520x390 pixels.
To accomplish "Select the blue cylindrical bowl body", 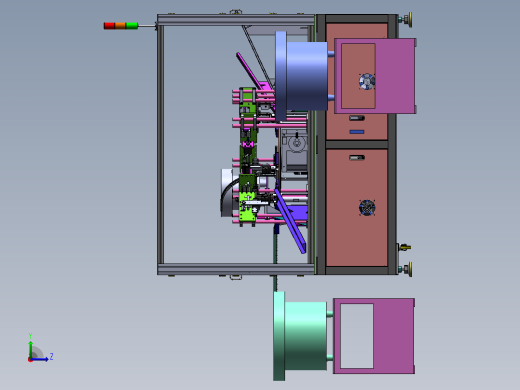I will [307, 76].
